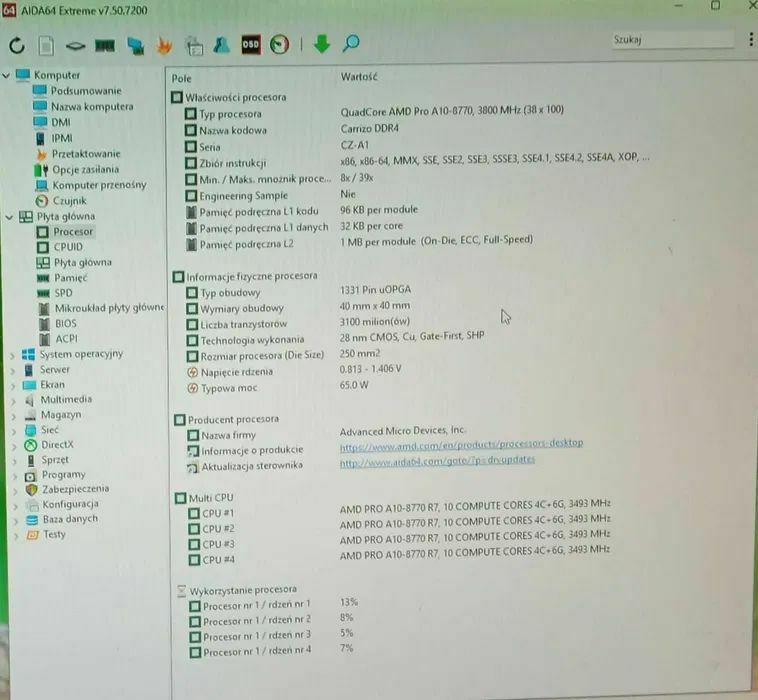758x700 pixels.
Task: Select Przetaktowanie tree item
Action: point(86,154)
